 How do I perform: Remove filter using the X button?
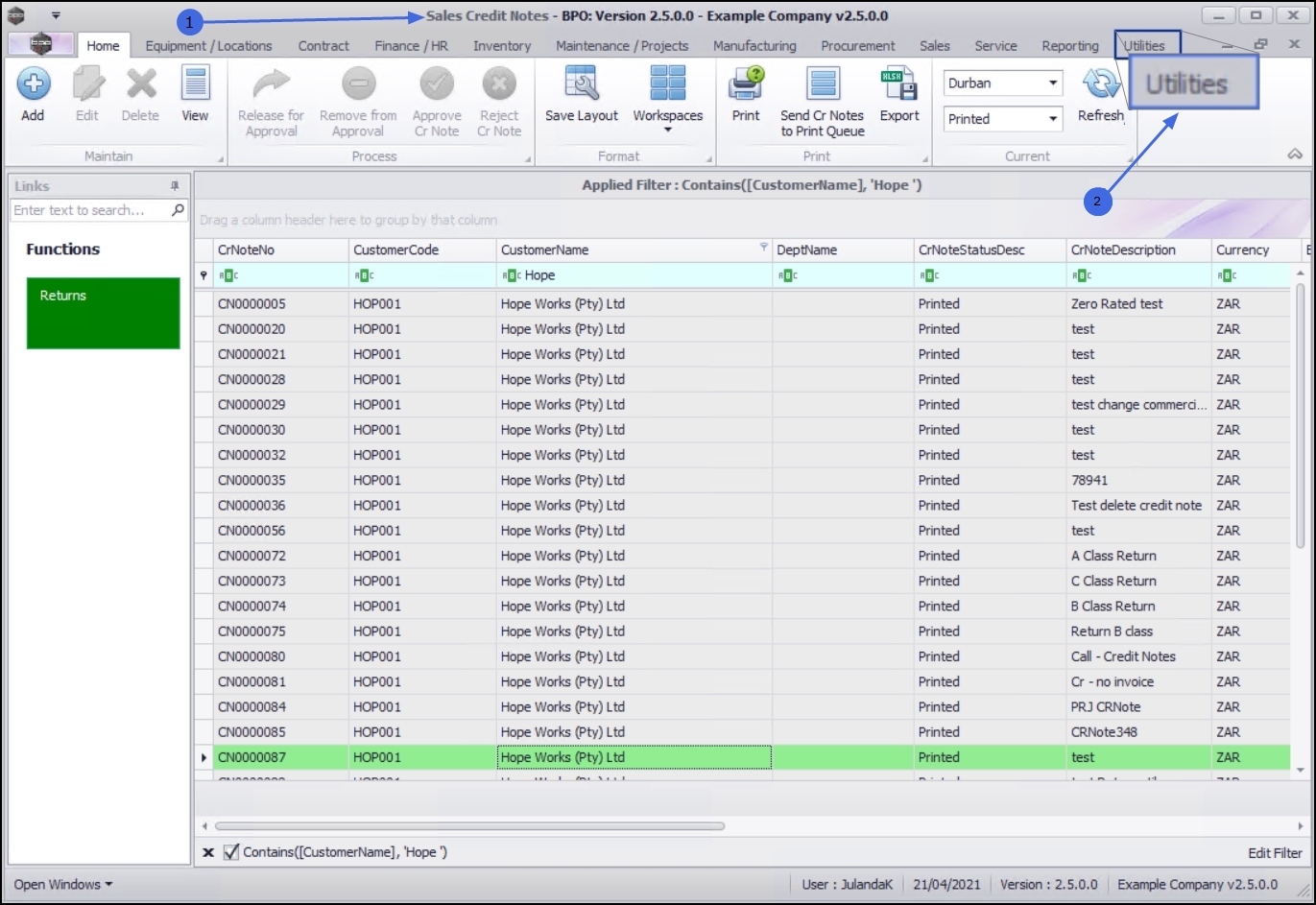click(208, 852)
